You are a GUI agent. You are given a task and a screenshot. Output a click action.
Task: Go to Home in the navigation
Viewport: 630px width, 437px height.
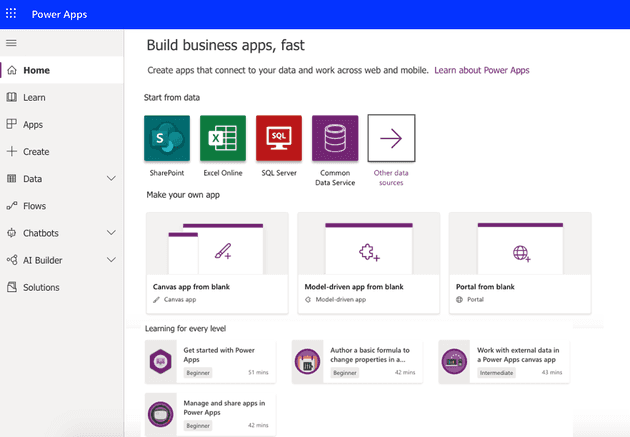[x=62, y=70]
